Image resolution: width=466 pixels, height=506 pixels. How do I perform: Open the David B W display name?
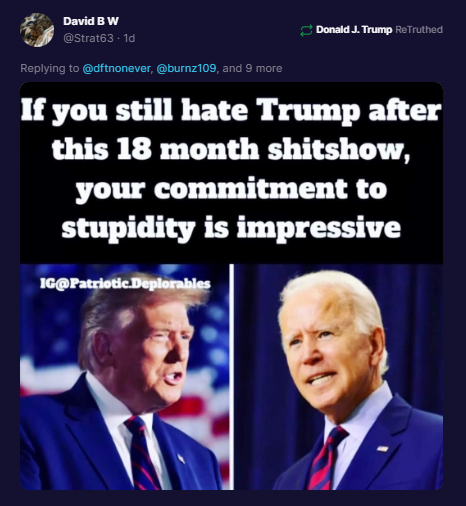91,21
